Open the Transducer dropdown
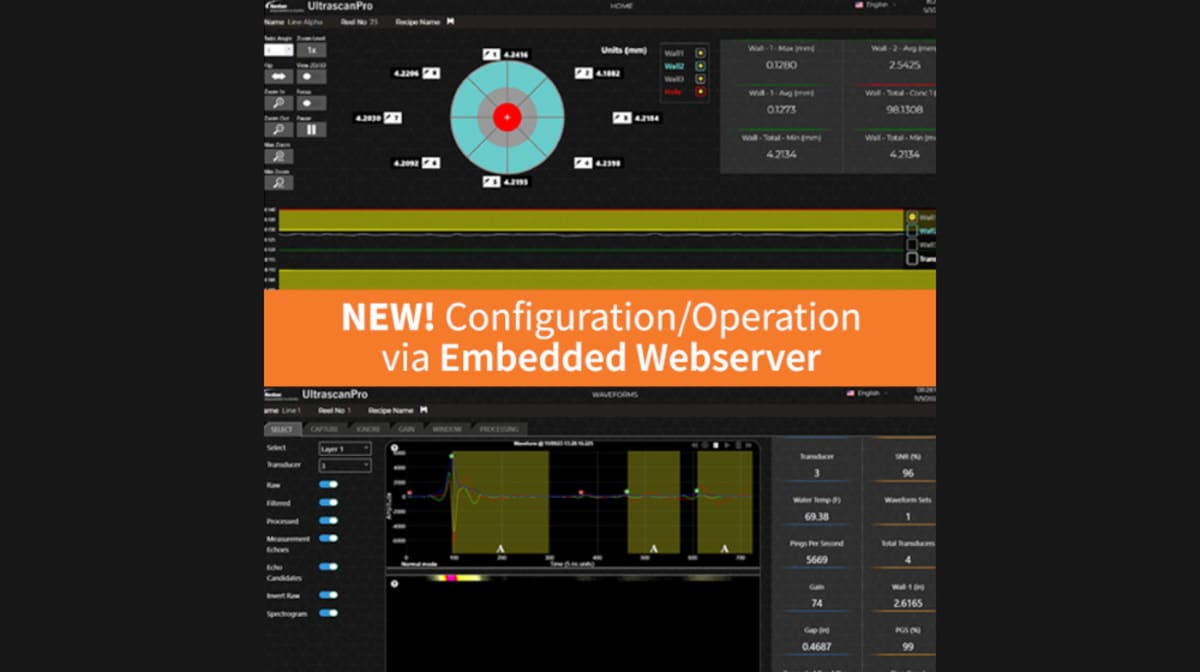Image resolution: width=1200 pixels, height=672 pixels. tap(344, 466)
